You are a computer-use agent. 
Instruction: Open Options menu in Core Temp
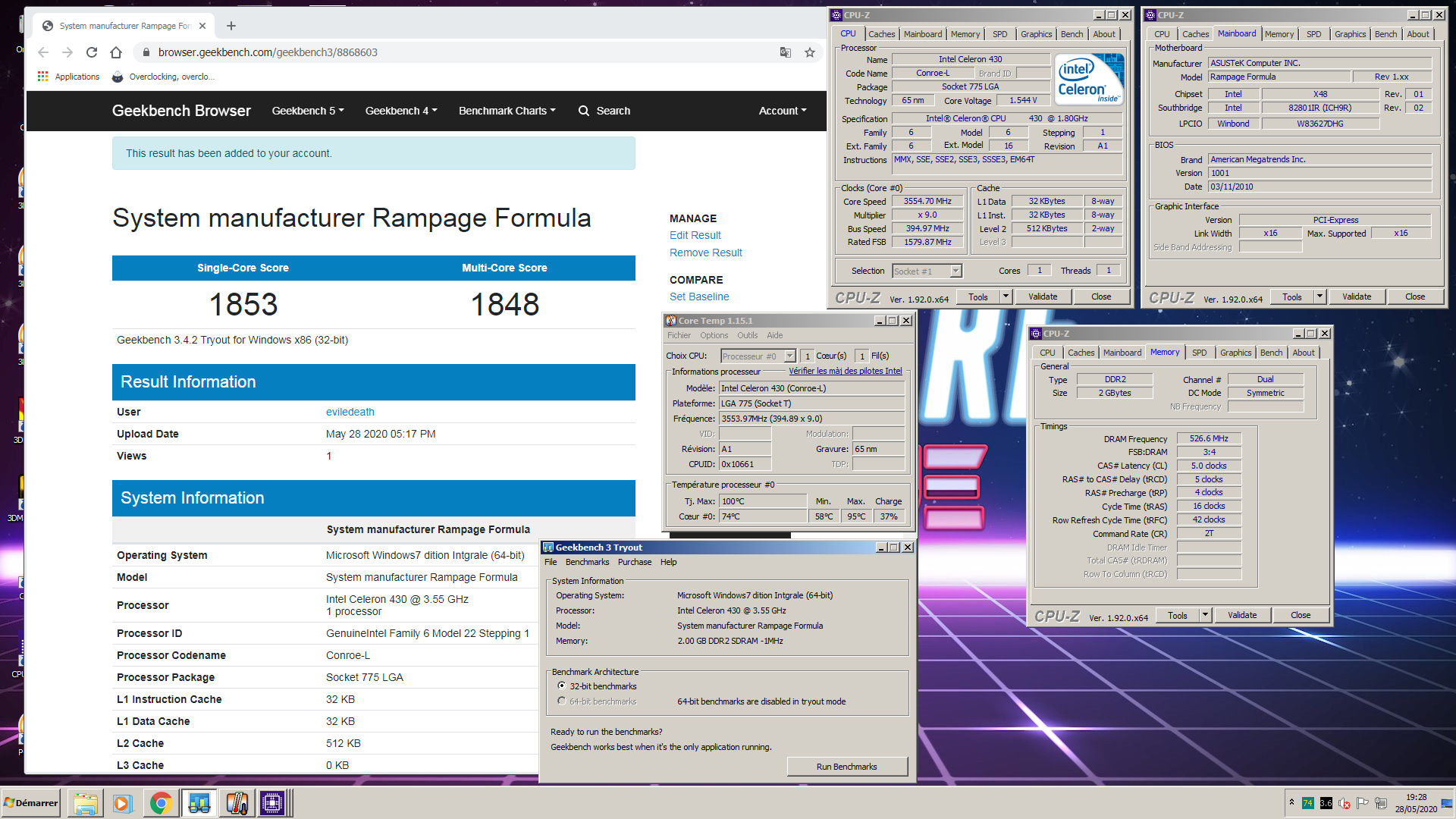click(x=714, y=335)
